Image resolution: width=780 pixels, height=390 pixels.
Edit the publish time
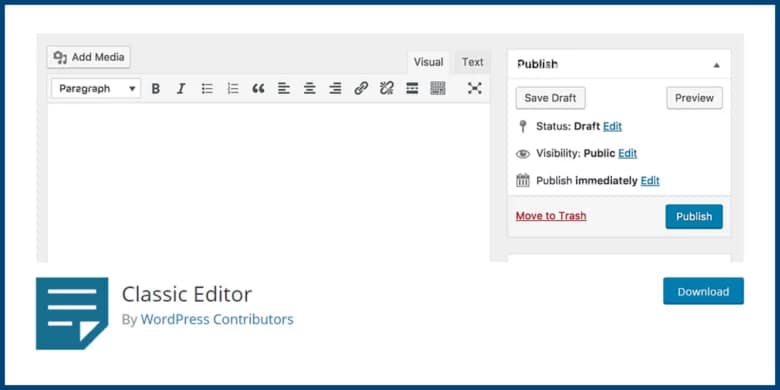point(650,181)
